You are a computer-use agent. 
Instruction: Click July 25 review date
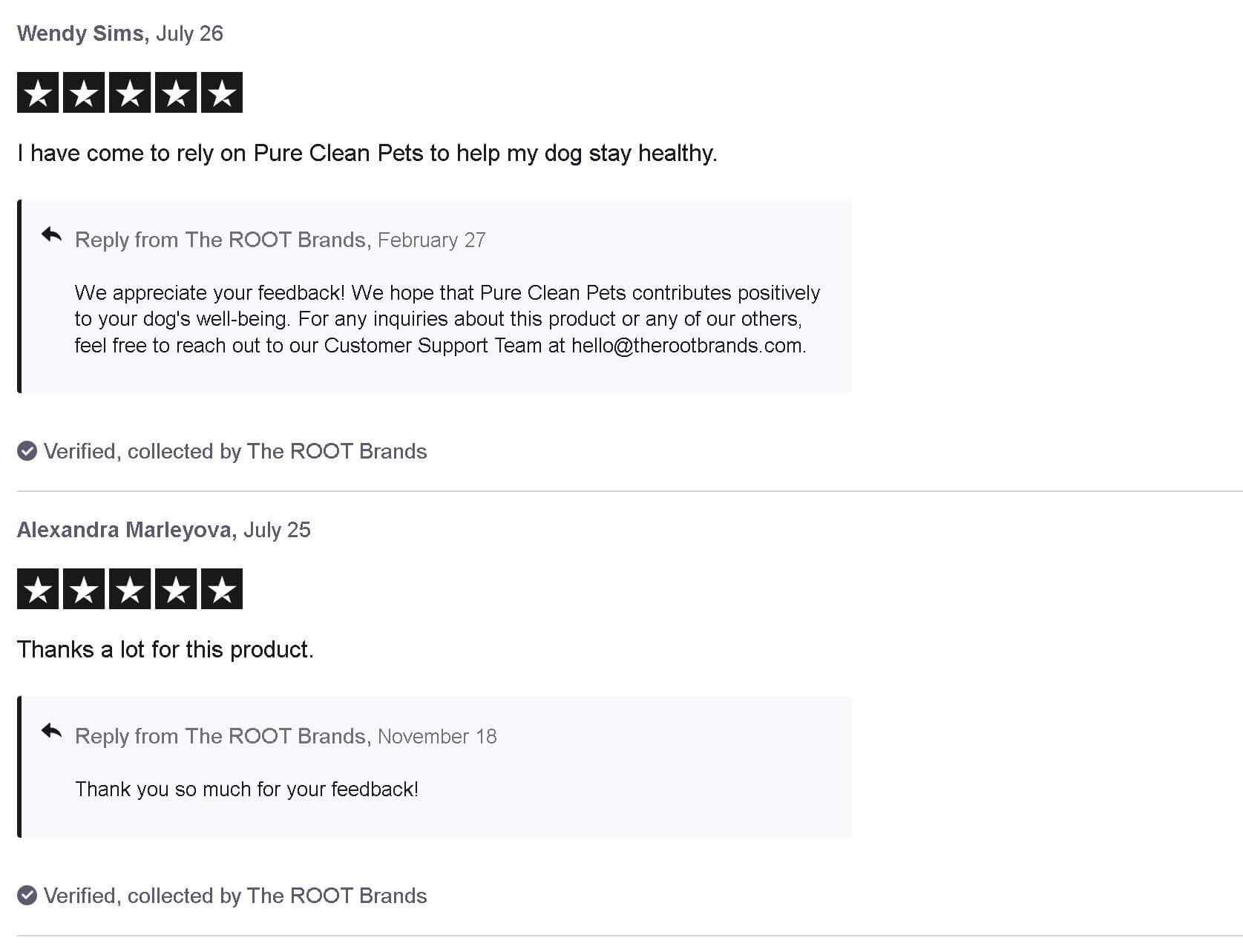(x=277, y=530)
